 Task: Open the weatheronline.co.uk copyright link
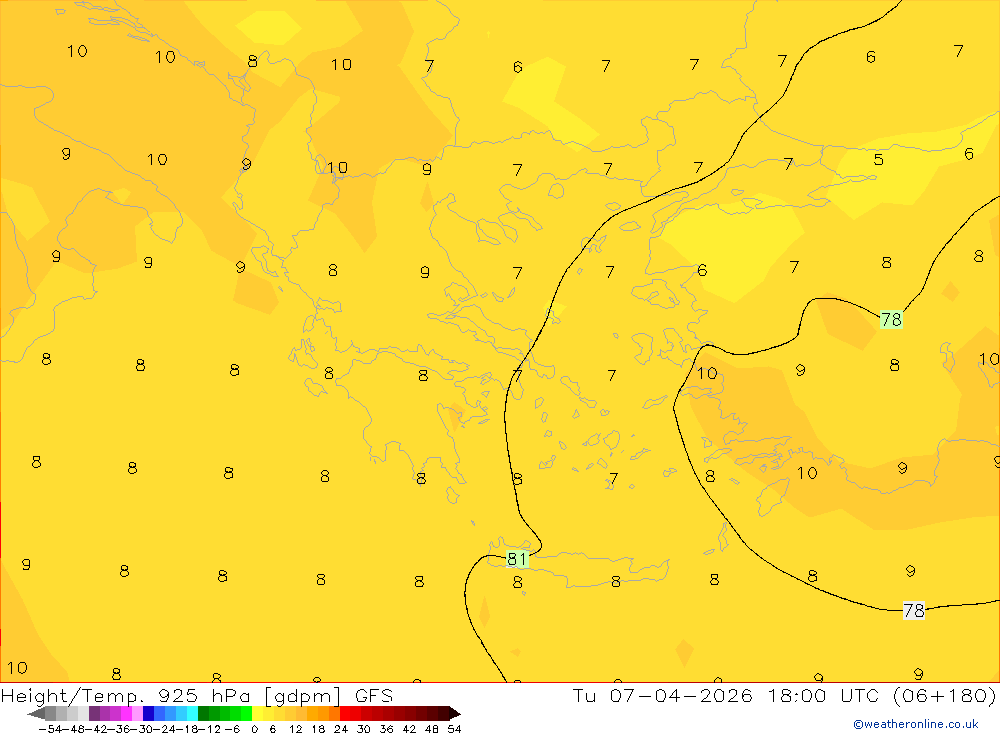coord(915,724)
